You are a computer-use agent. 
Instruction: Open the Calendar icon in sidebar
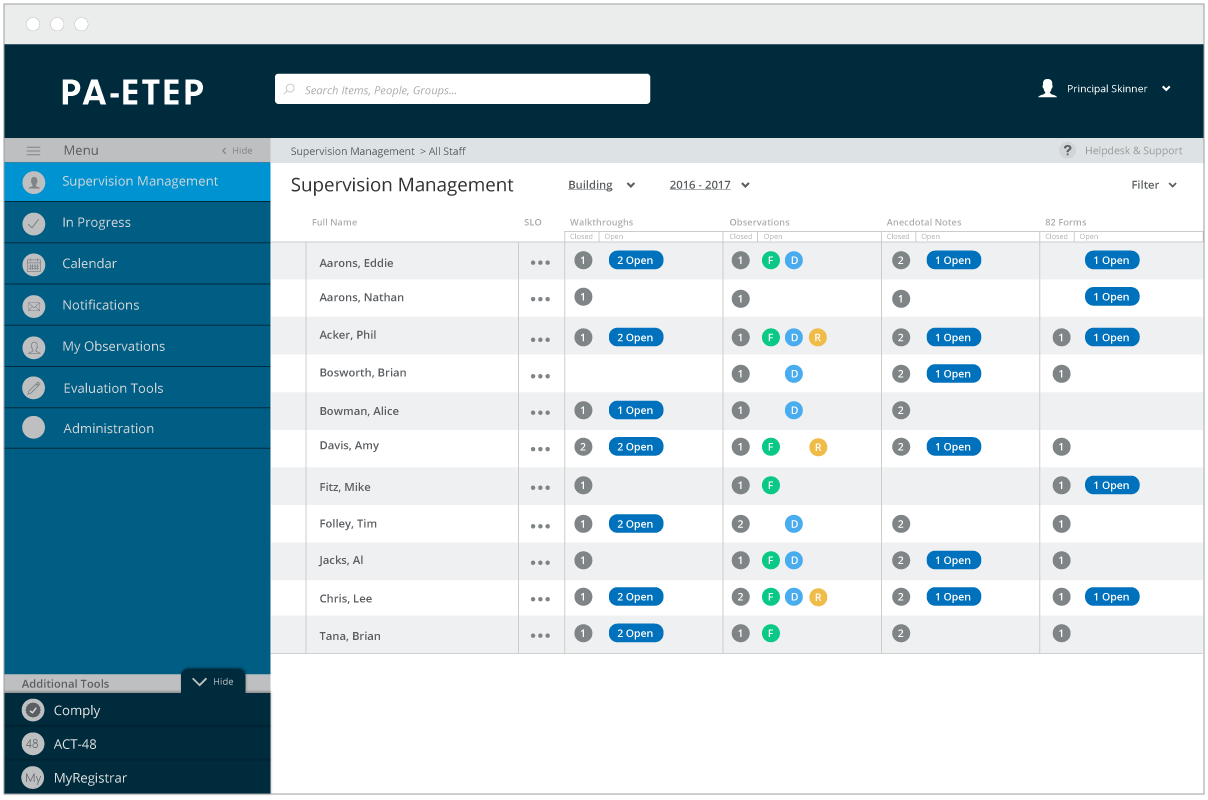coord(34,265)
